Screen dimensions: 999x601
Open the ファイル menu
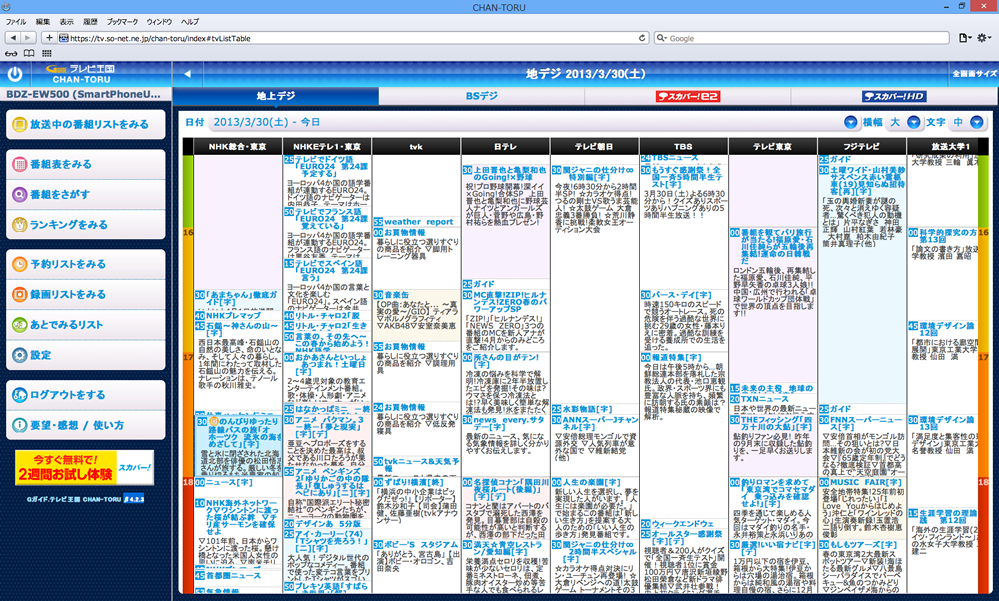[16, 22]
